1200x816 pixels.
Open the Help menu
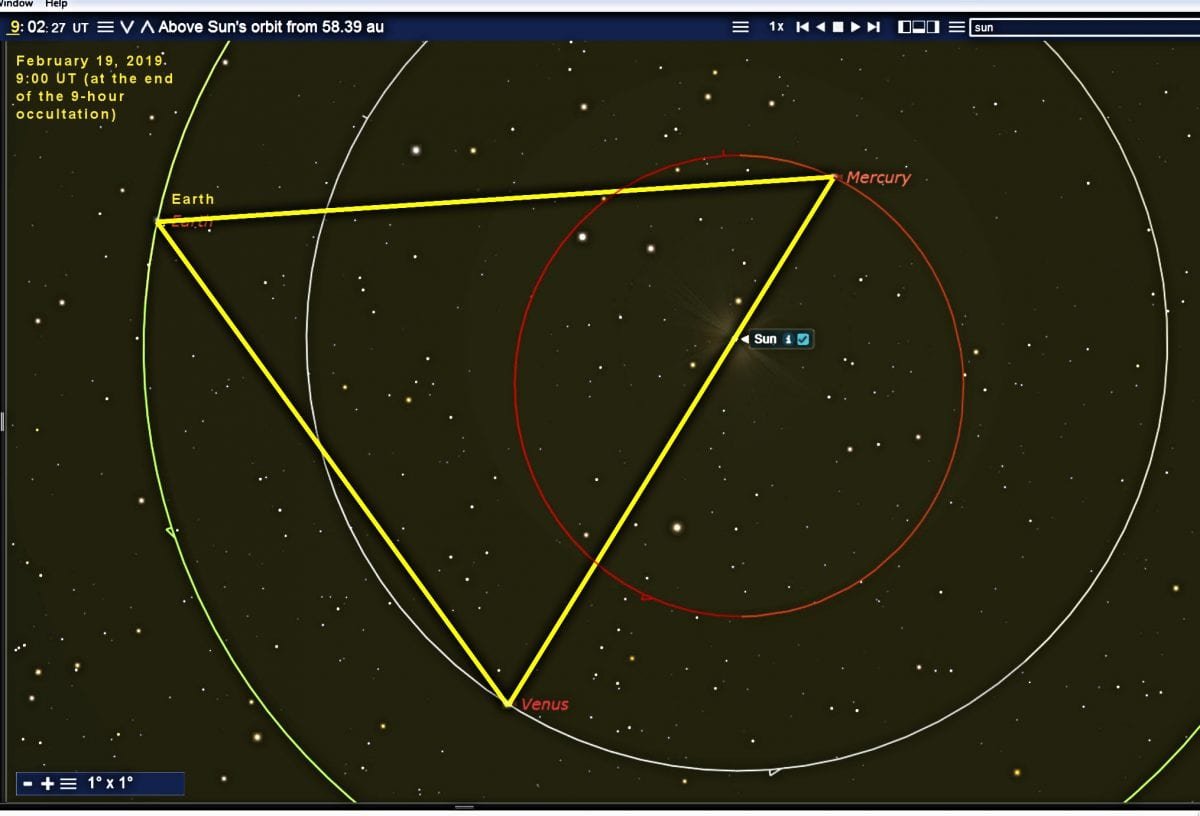57,4
